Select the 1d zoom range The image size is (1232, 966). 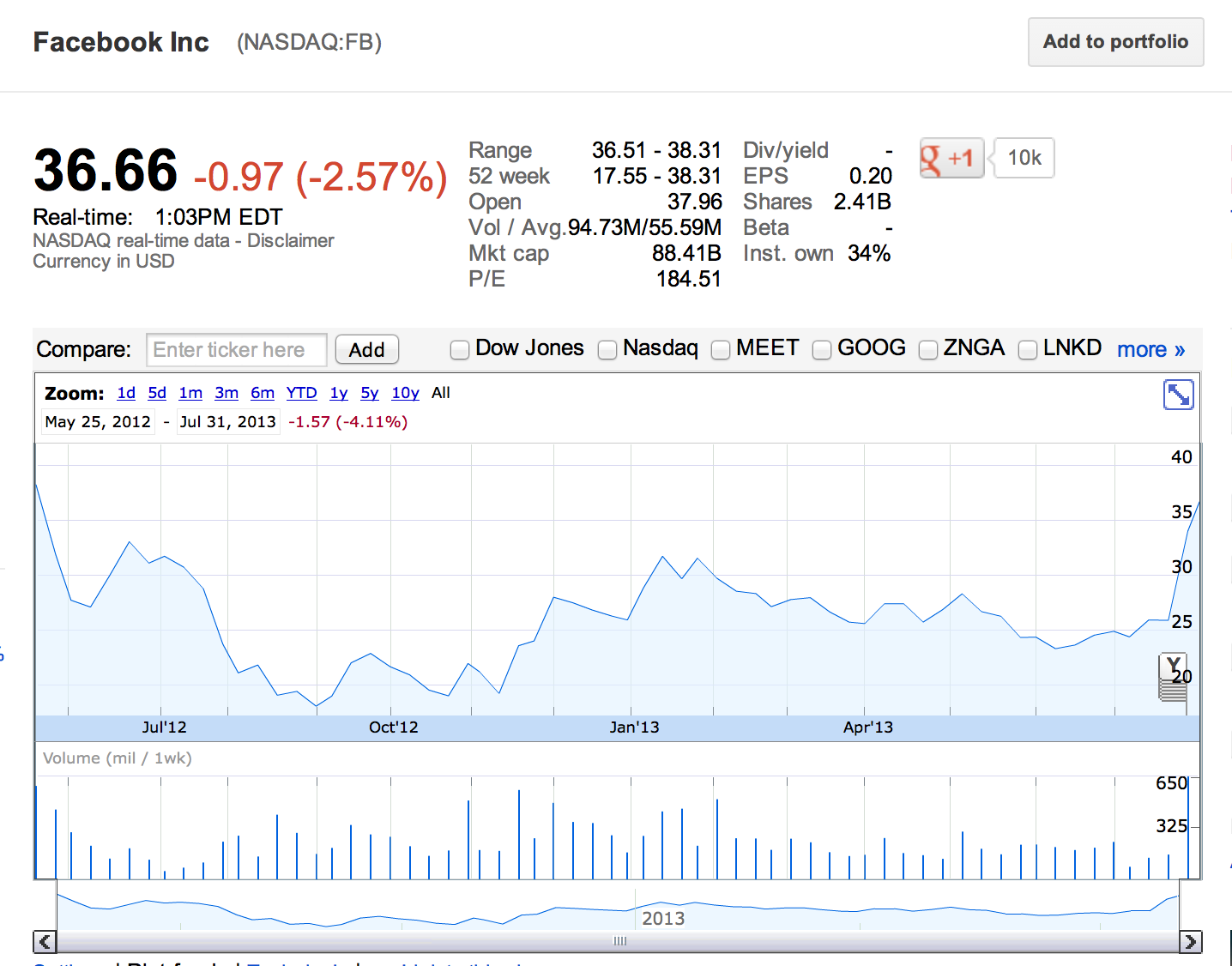tap(125, 392)
